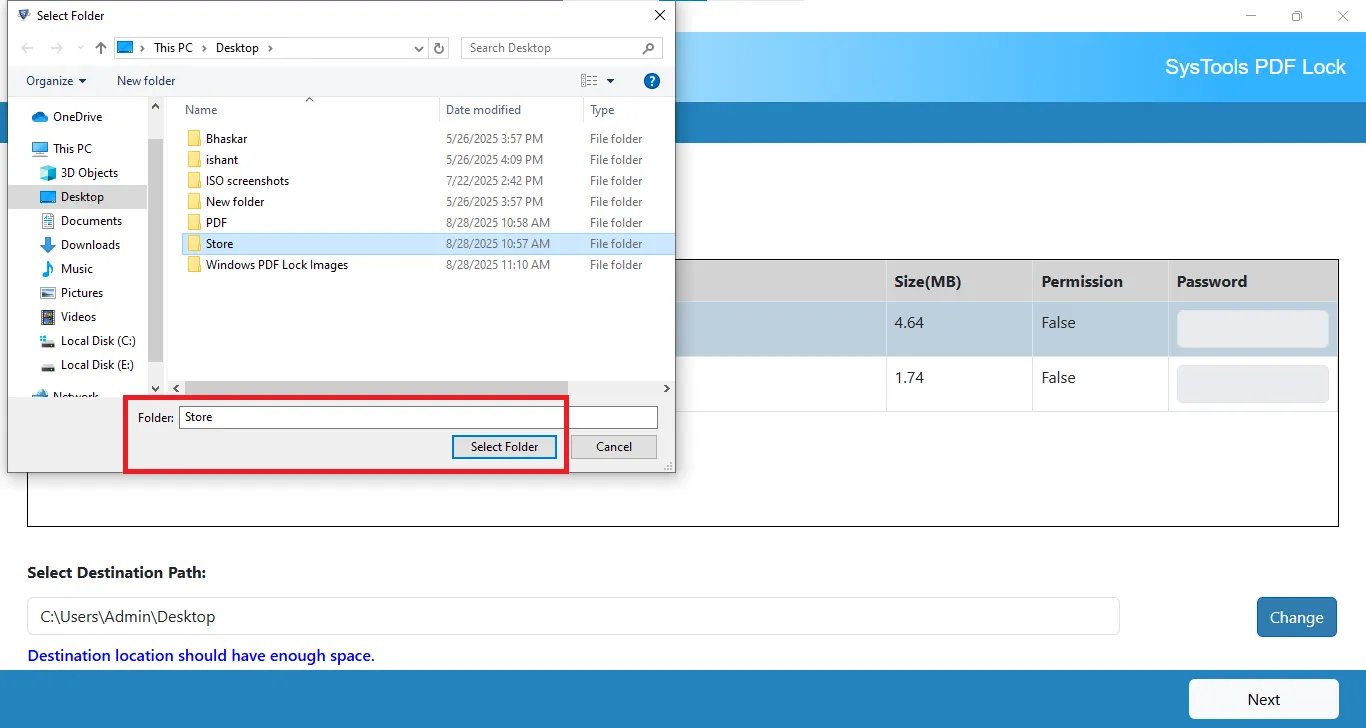This screenshot has height=728, width=1366.
Task: Click the This PC breadcrumb segment
Action: tap(173, 48)
